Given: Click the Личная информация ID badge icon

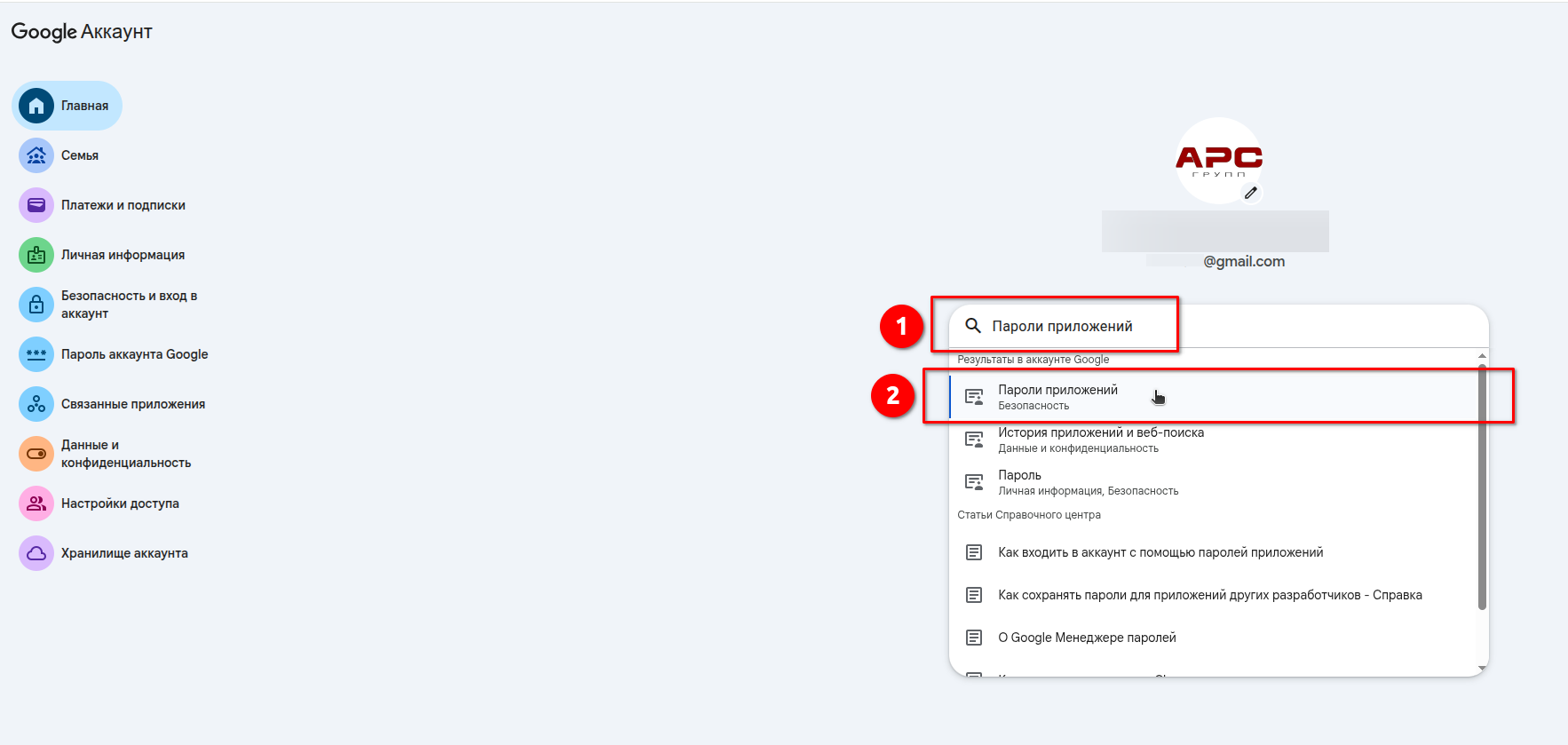Looking at the screenshot, I should coord(36,255).
